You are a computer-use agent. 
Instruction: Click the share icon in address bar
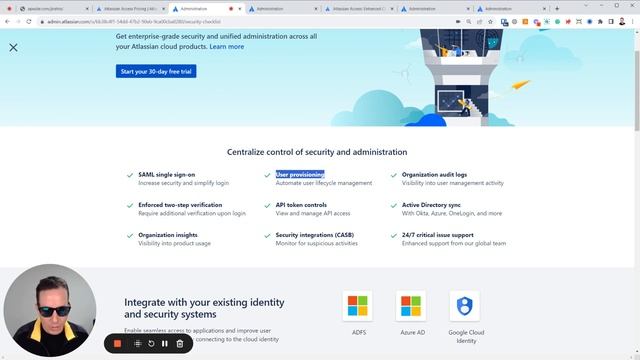(x=479, y=22)
